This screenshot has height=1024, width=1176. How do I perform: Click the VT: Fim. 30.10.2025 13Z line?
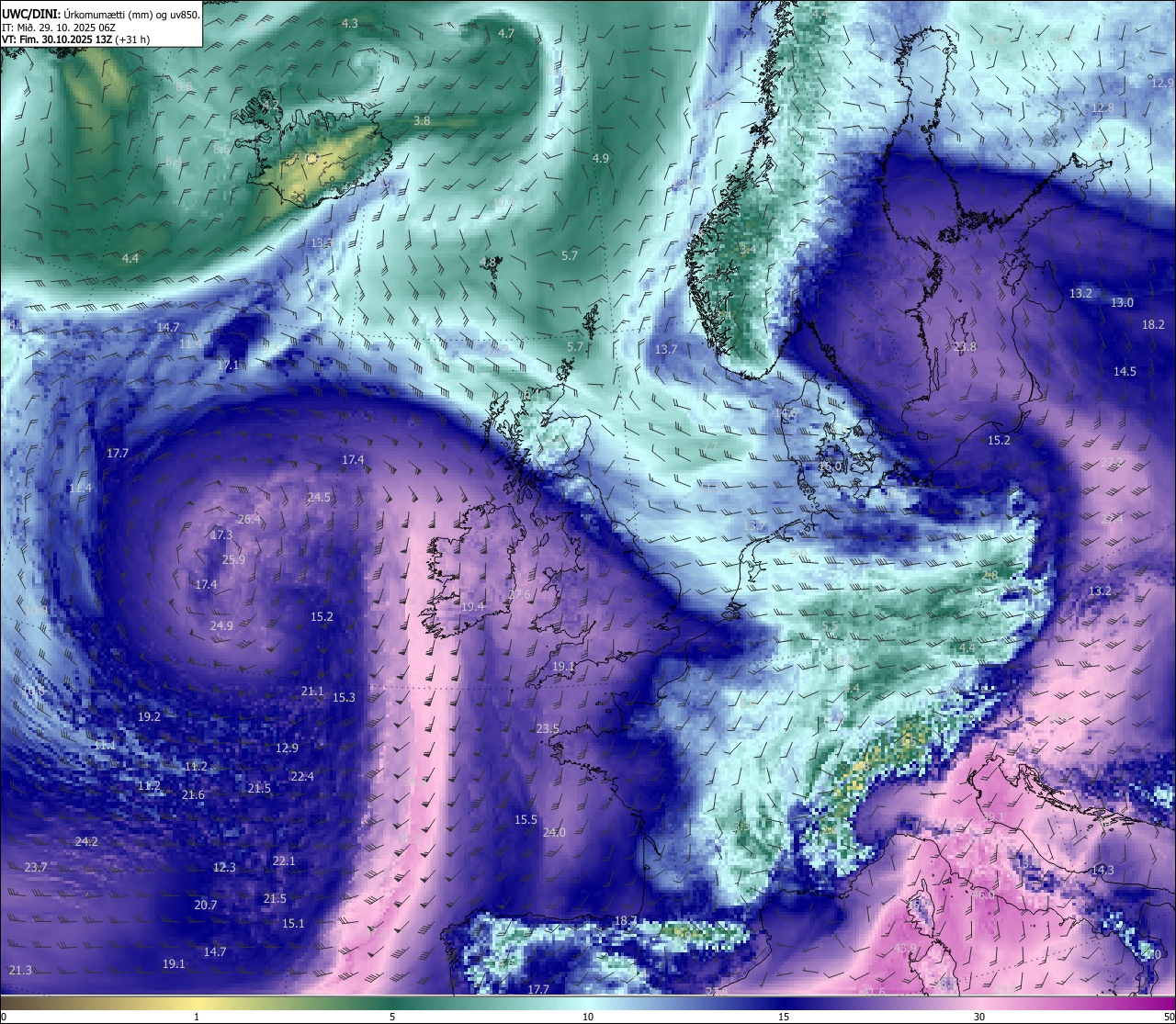coord(75,39)
